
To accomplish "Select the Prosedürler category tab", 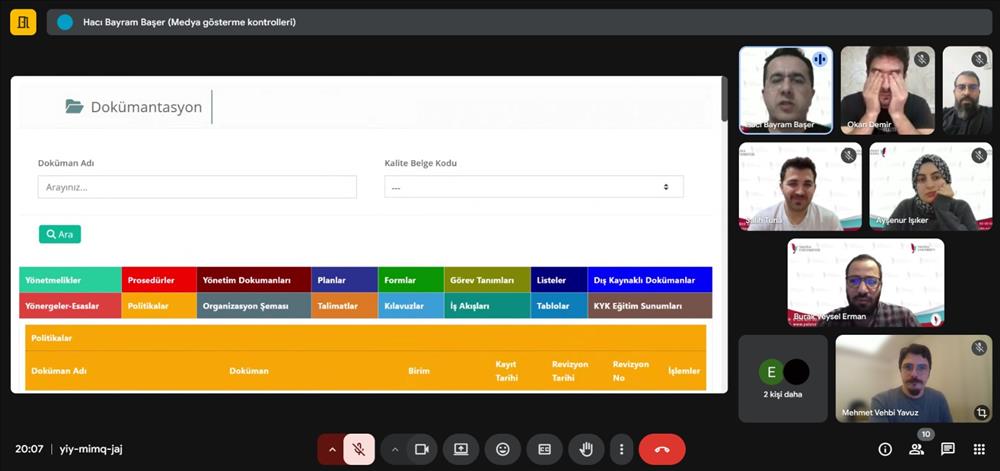I will point(159,280).
